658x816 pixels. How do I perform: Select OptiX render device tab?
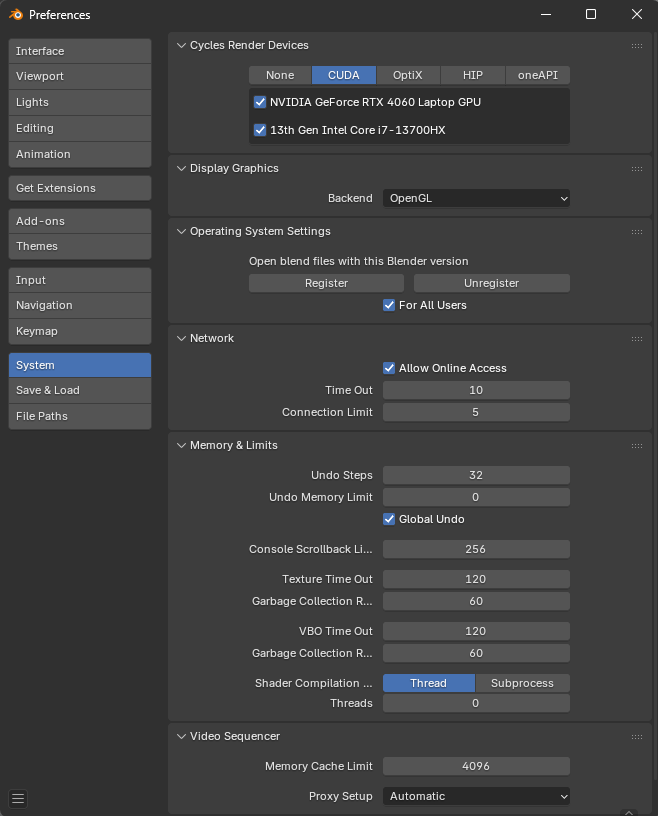408,75
